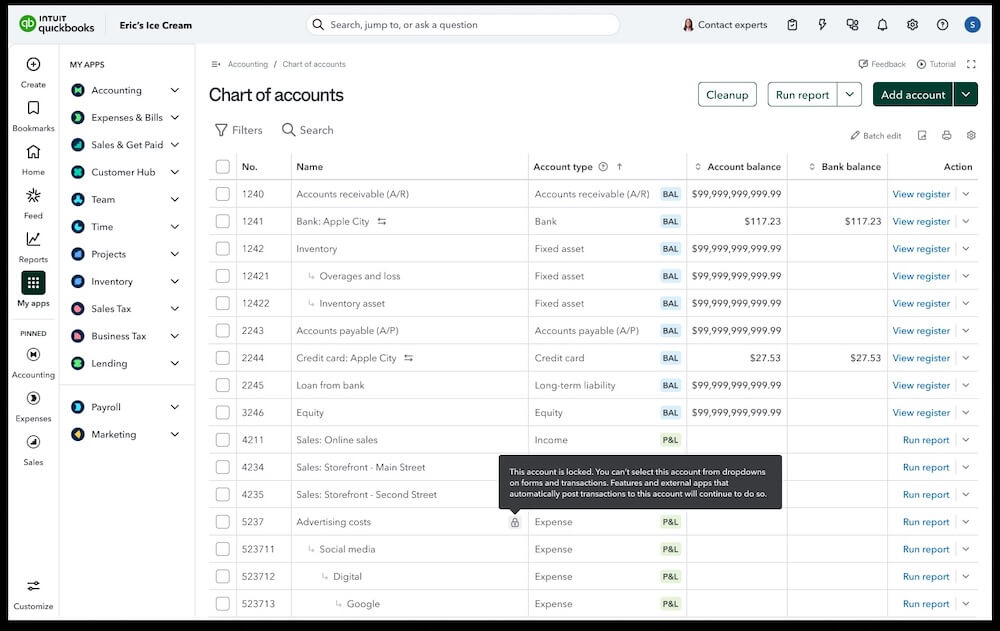
Task: Click the Accounting breadcrumb link
Action: click(247, 64)
